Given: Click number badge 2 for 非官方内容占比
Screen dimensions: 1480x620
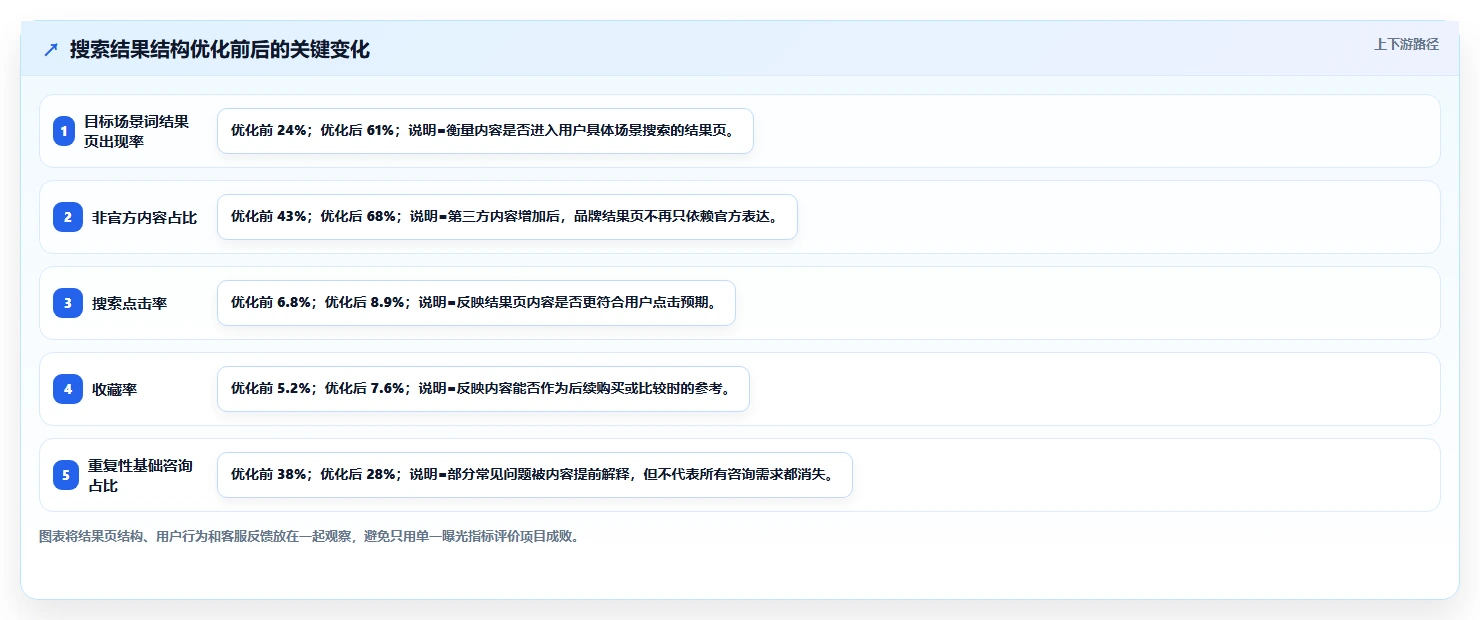Looking at the screenshot, I should coord(68,217).
